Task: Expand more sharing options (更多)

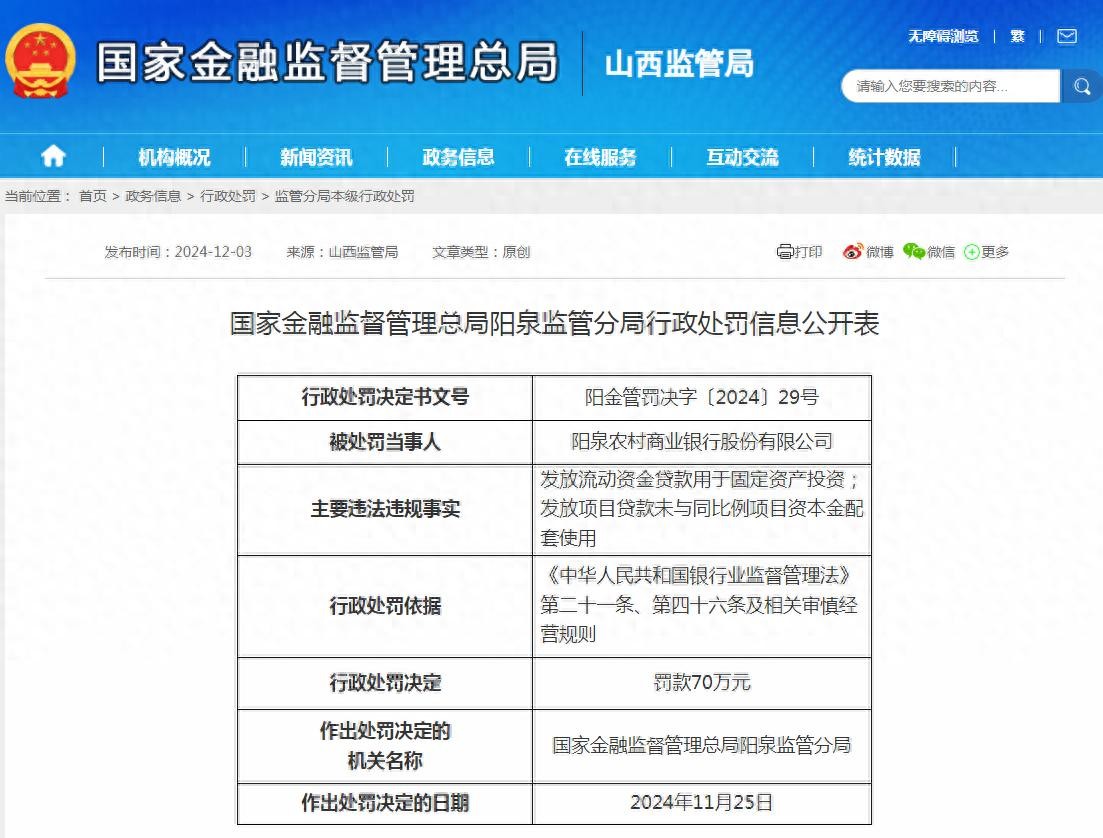Action: 986,252
